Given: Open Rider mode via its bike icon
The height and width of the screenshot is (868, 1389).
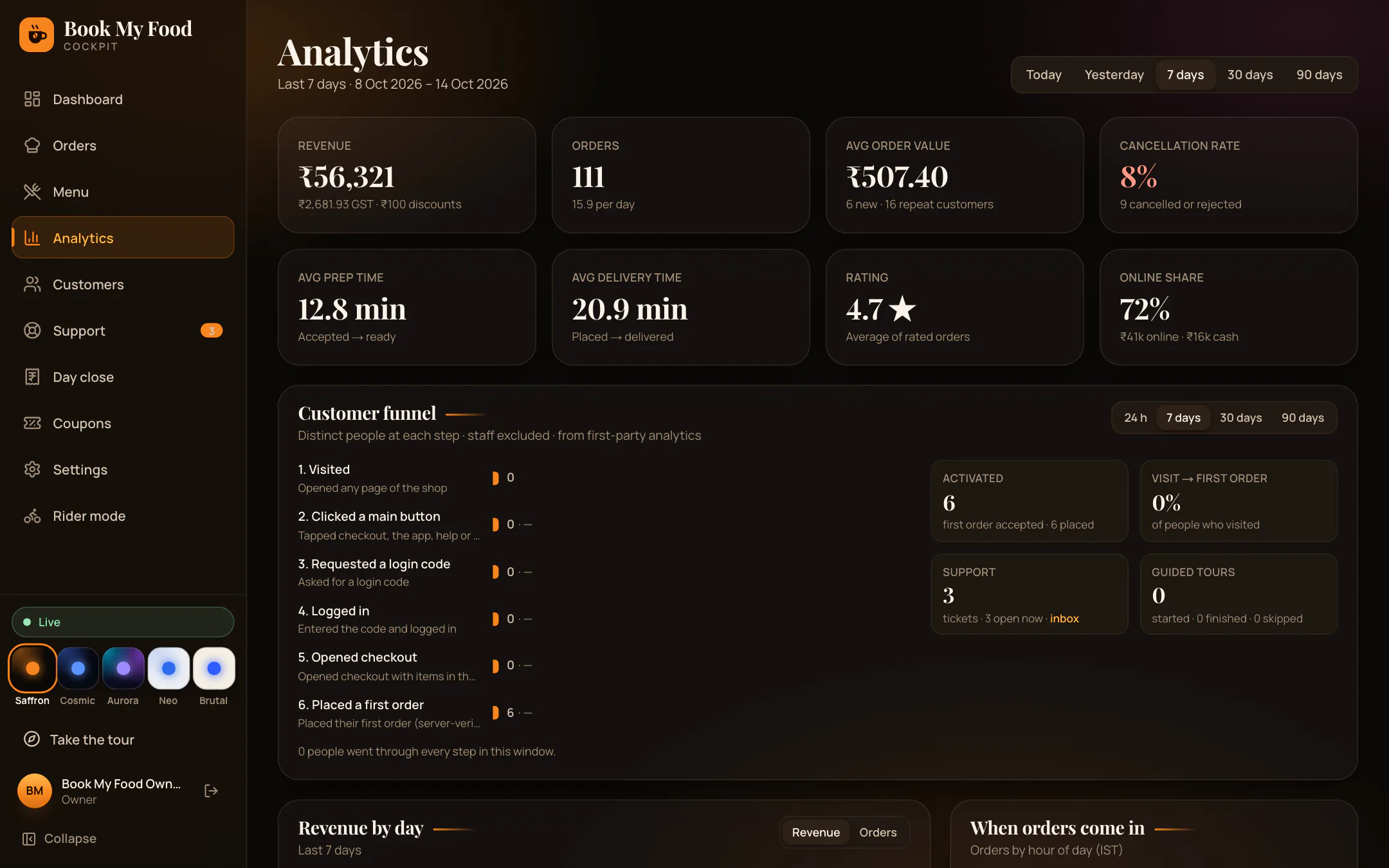Looking at the screenshot, I should coord(32,516).
